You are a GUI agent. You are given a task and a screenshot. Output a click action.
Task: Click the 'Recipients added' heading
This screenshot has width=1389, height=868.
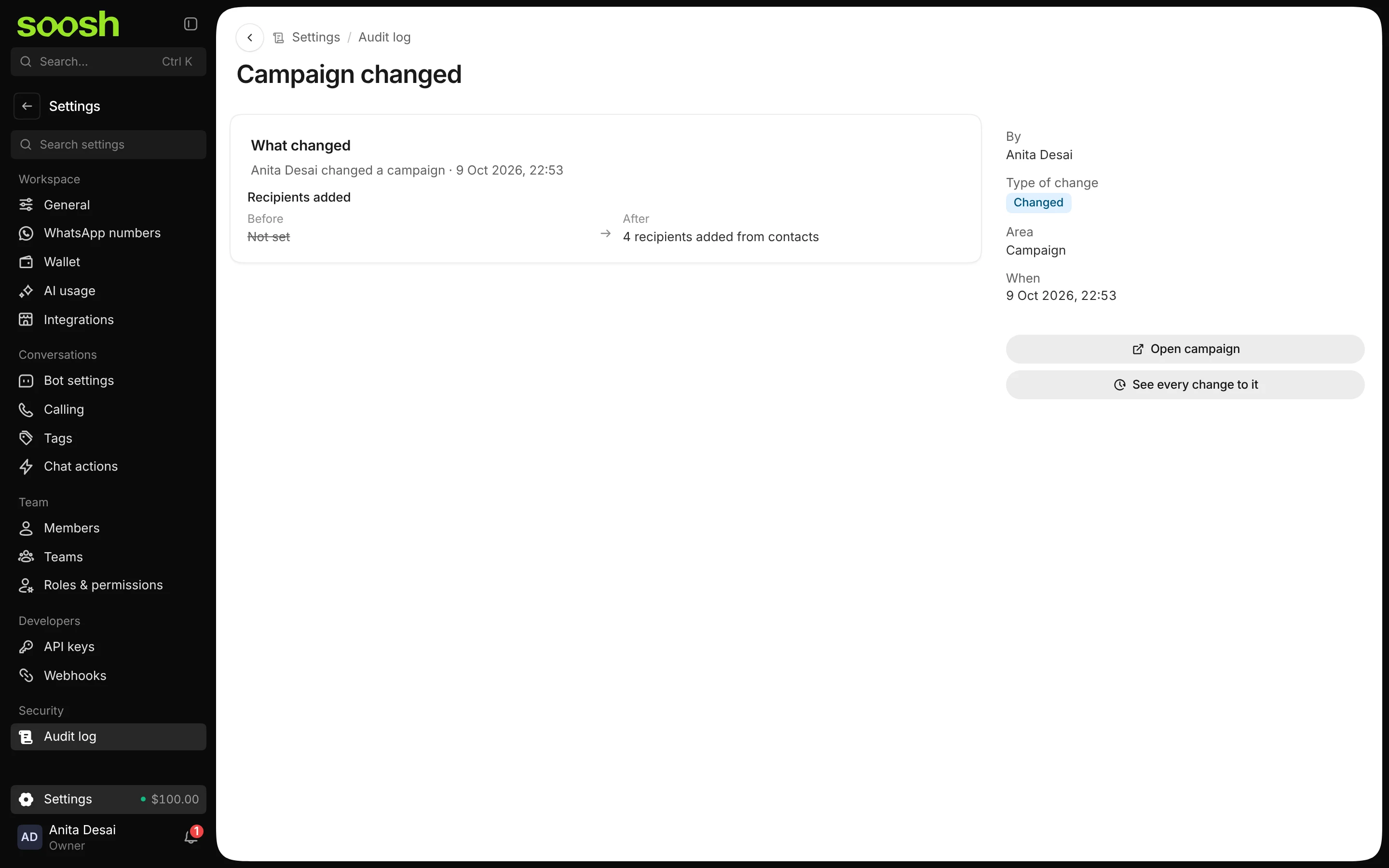[x=299, y=197]
